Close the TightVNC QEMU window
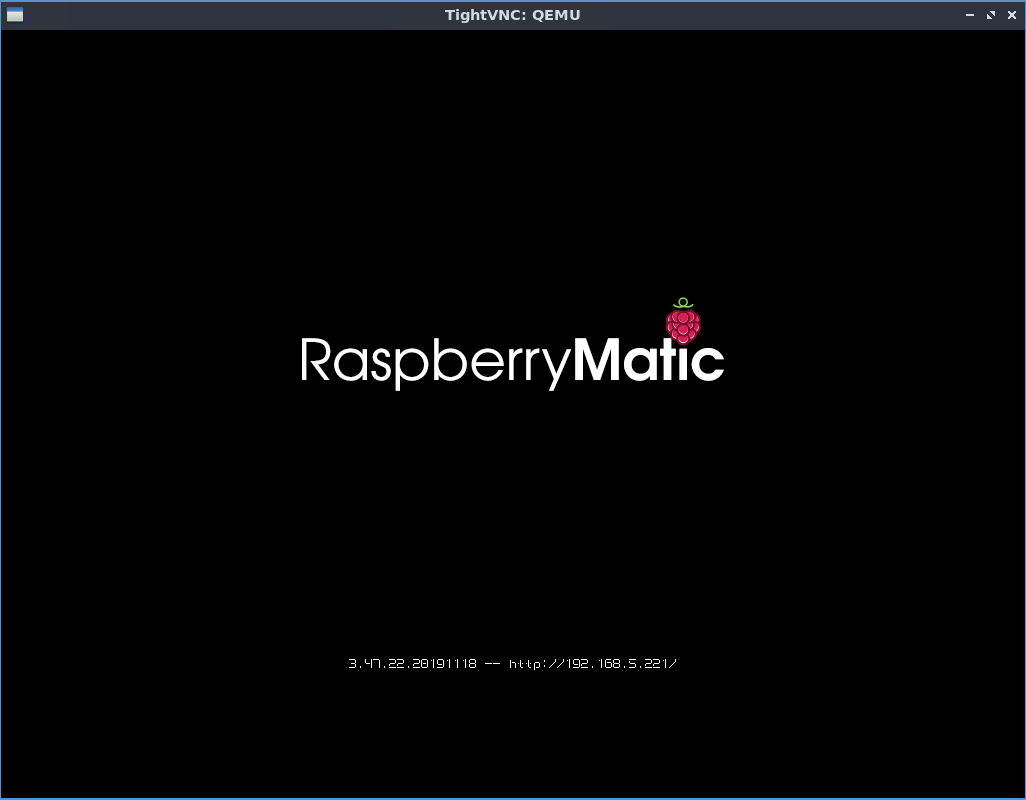 pyautogui.click(x=1012, y=15)
